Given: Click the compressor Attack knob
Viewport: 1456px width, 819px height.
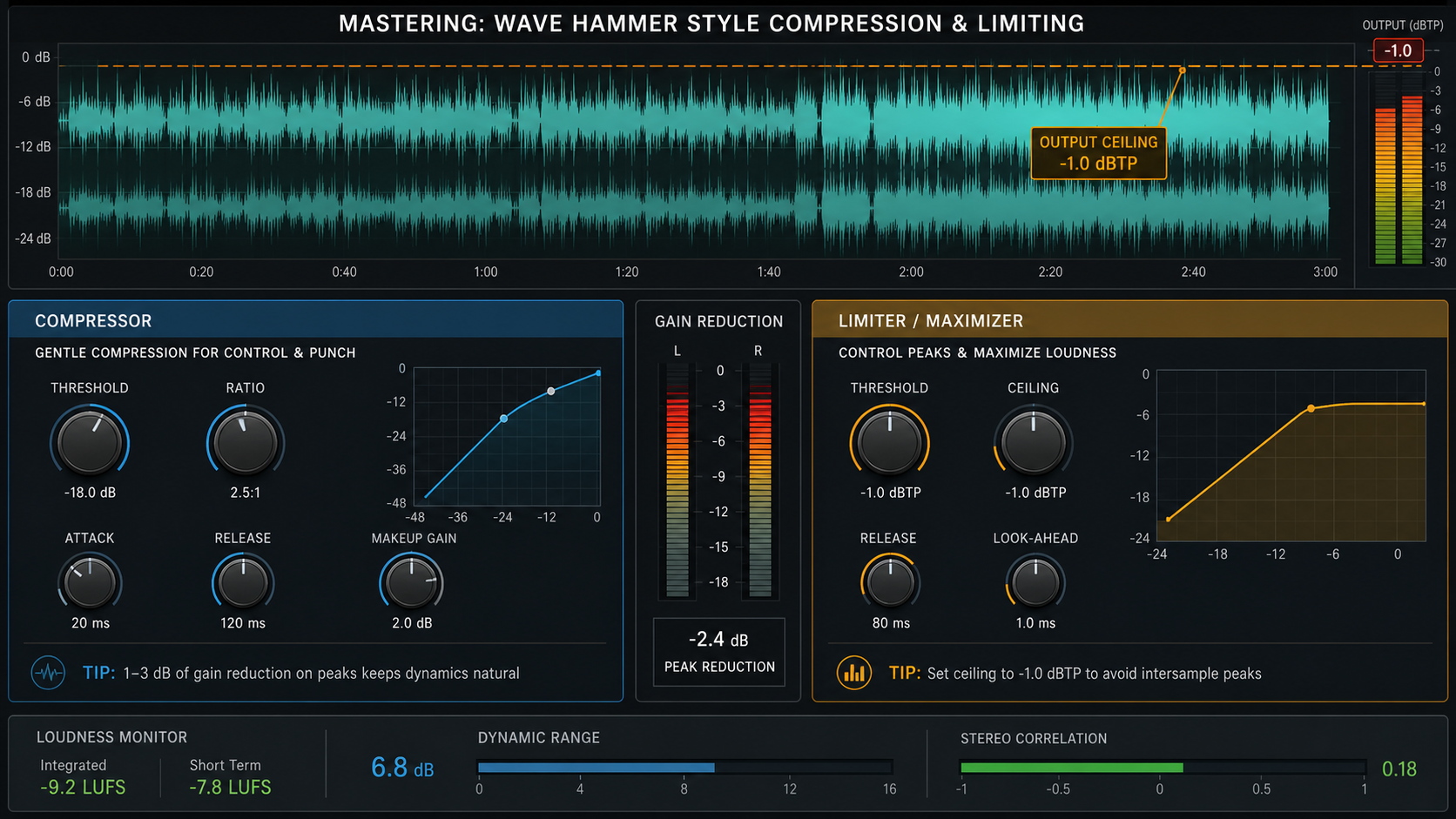Looking at the screenshot, I should tap(90, 582).
